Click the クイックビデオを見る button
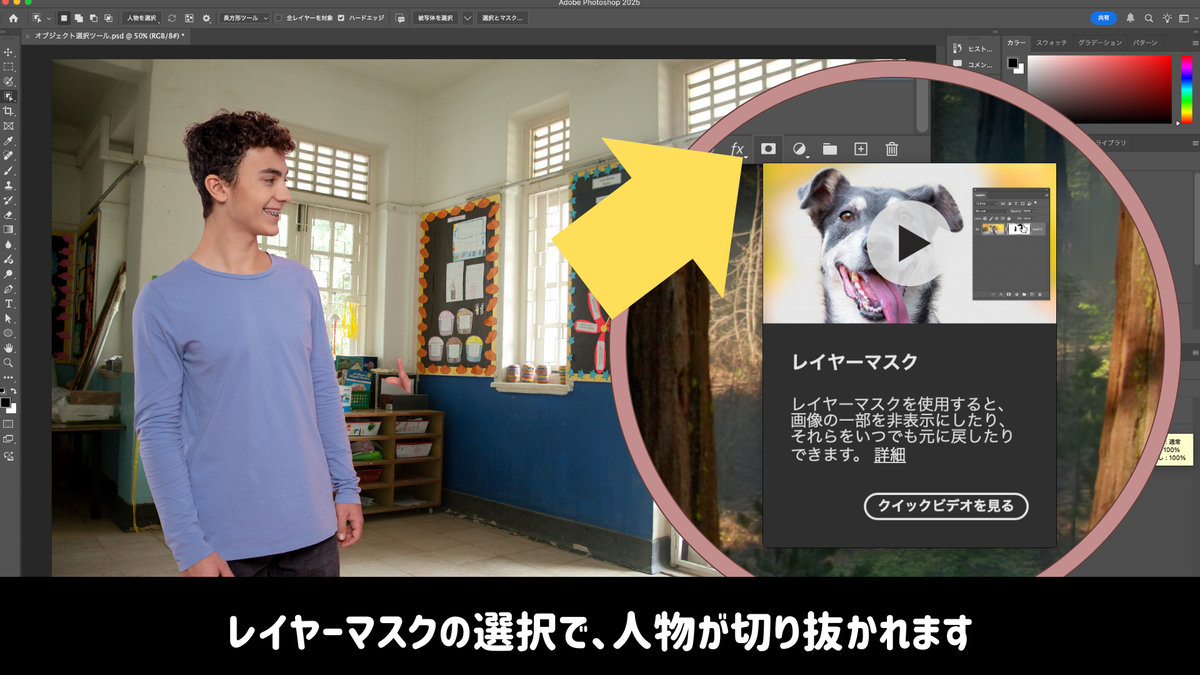Image resolution: width=1200 pixels, height=675 pixels. tap(946, 506)
